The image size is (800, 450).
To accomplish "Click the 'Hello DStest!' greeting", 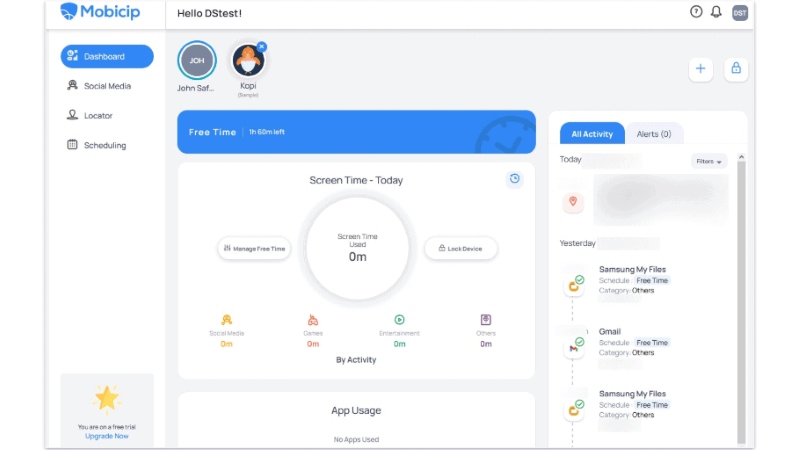I will coord(209,13).
